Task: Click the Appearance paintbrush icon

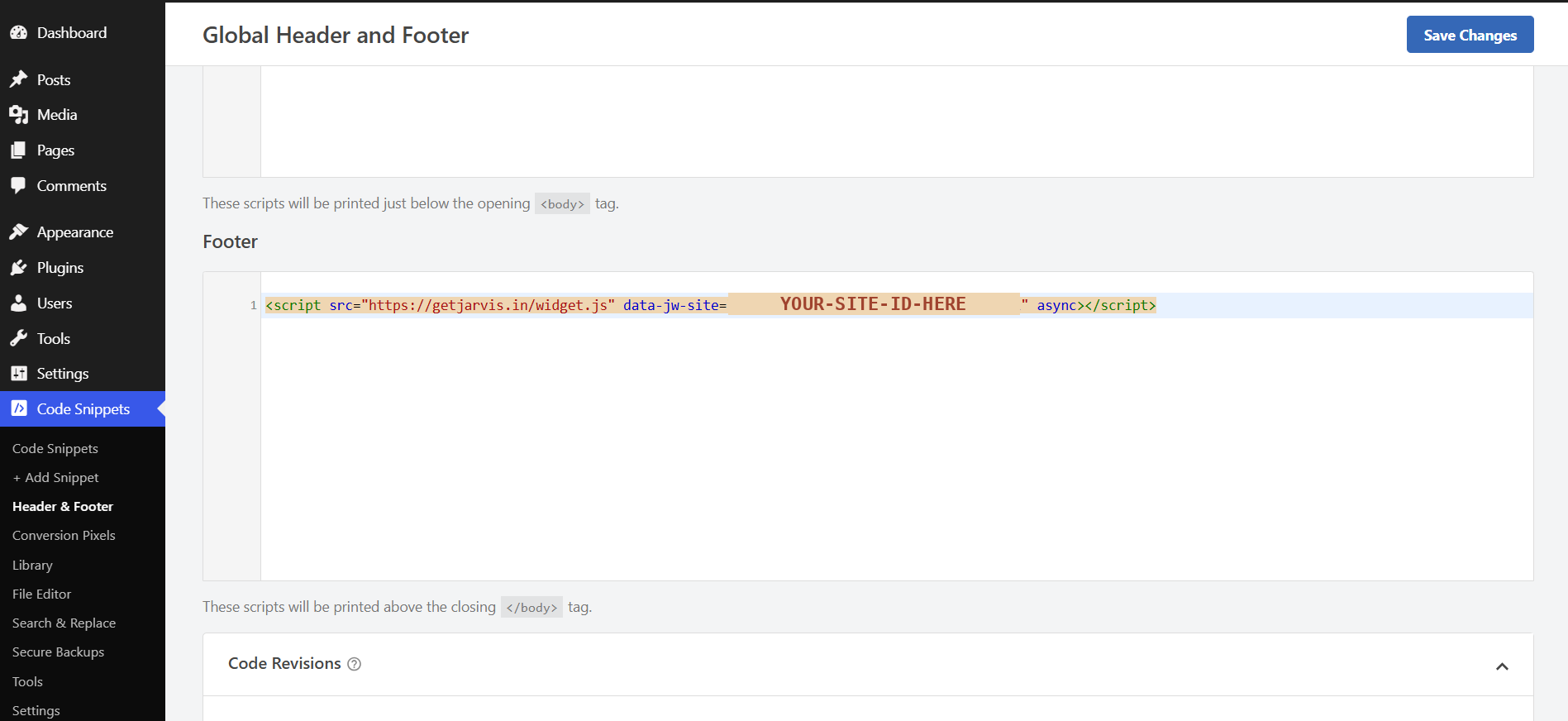Action: point(18,232)
